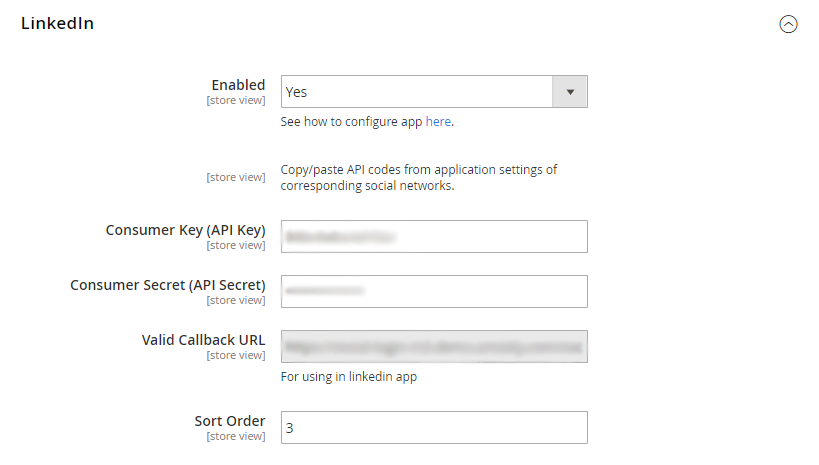Collapse the LinkedIn section with circle chevron

(x=788, y=24)
